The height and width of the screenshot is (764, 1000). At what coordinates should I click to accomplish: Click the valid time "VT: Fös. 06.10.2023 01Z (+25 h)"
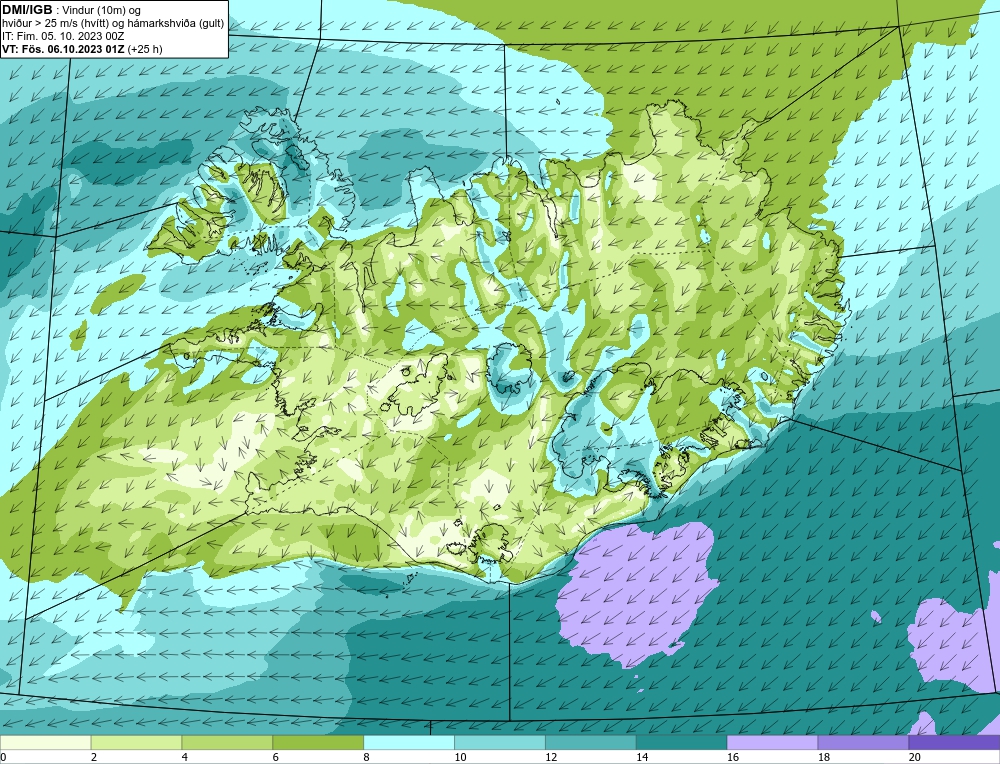[x=82, y=49]
